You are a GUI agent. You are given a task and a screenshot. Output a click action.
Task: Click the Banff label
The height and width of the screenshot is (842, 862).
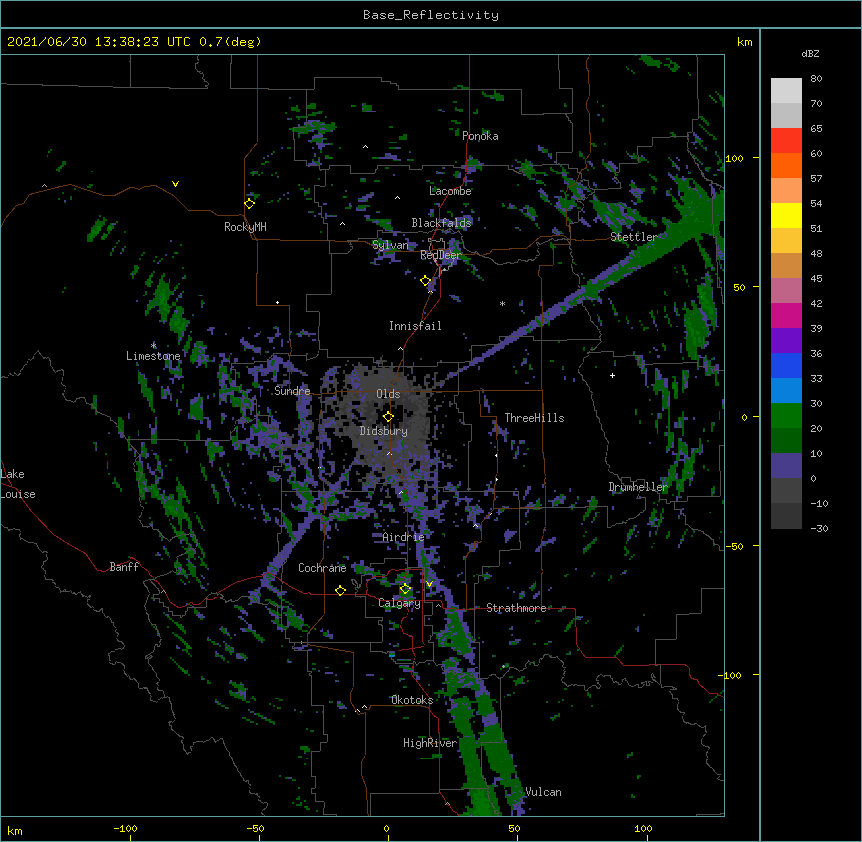124,567
